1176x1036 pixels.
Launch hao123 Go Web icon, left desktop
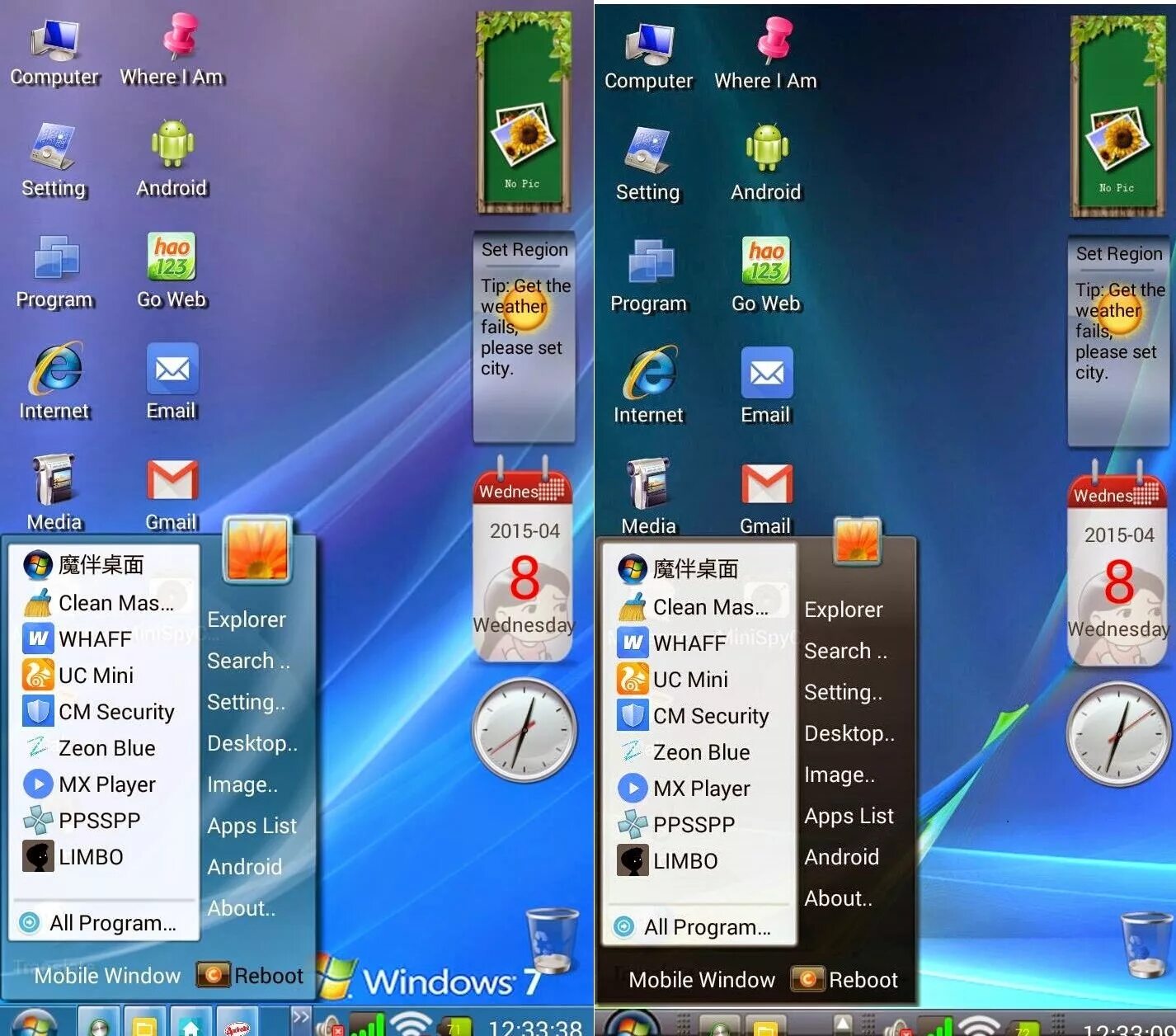172,257
